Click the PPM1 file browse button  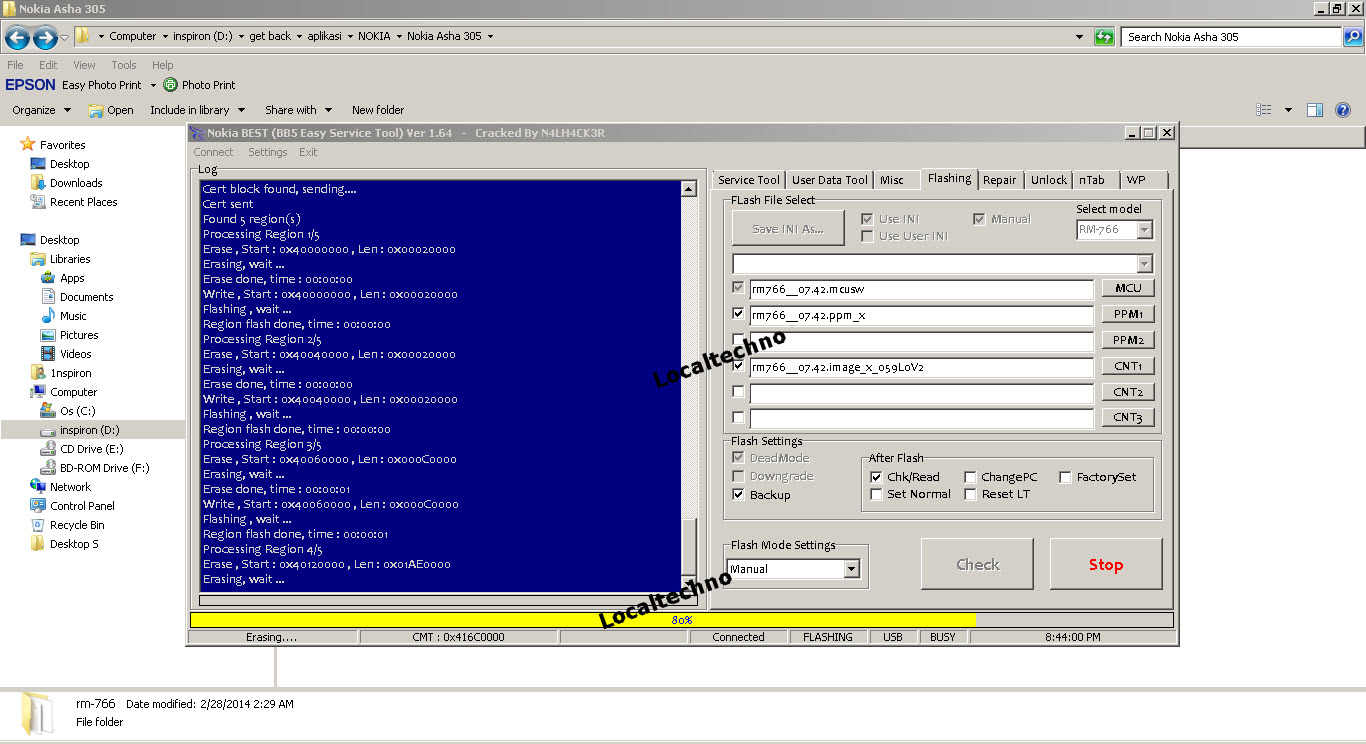pos(1128,314)
